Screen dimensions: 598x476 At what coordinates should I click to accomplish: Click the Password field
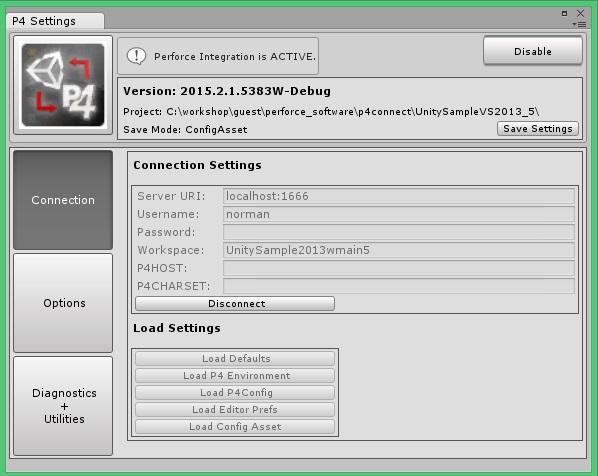pyautogui.click(x=399, y=232)
